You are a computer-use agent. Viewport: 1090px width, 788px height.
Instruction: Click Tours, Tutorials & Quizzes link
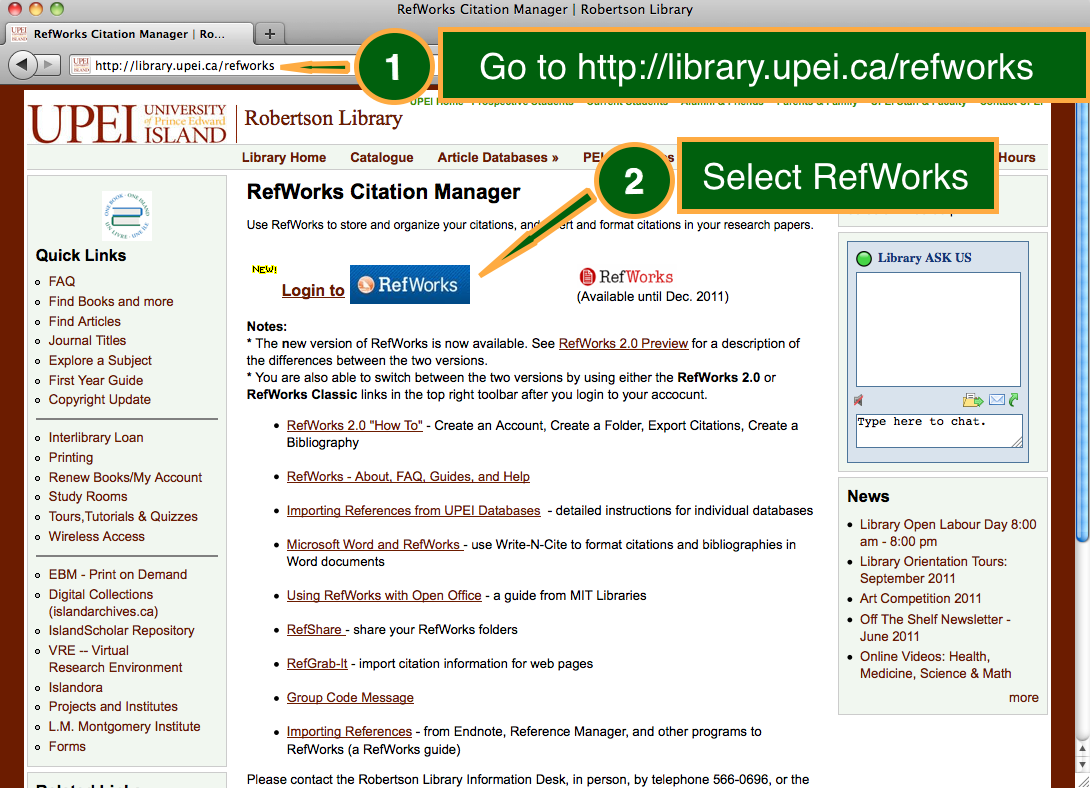(x=123, y=516)
